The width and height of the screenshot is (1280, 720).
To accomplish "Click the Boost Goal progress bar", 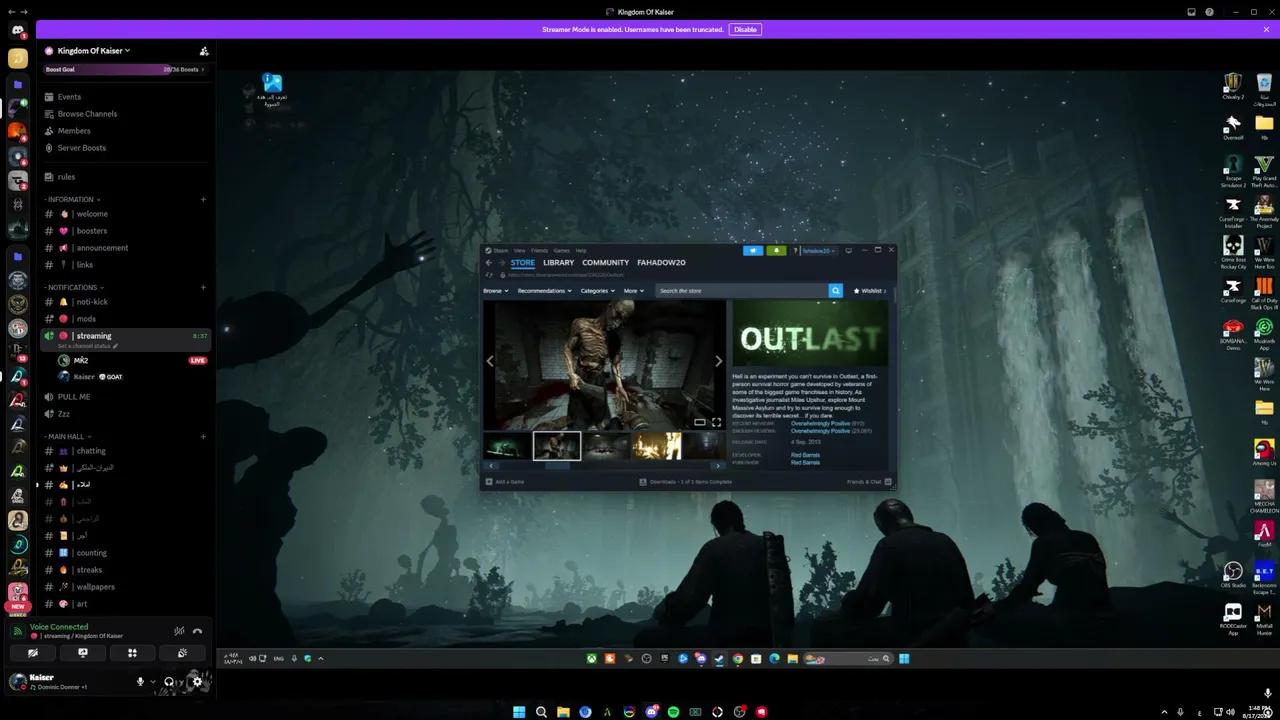I will tap(126, 70).
